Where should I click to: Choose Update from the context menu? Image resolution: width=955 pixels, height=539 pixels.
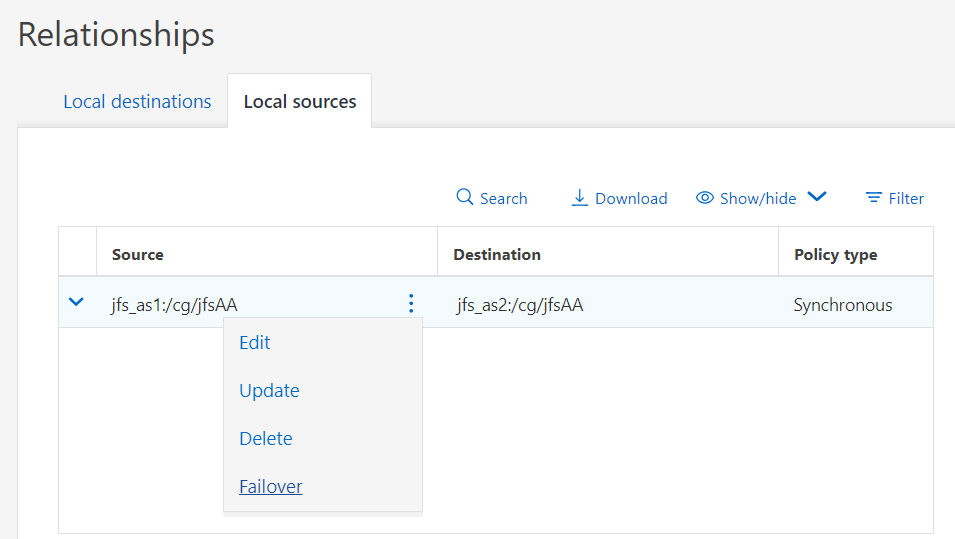pyautogui.click(x=269, y=391)
